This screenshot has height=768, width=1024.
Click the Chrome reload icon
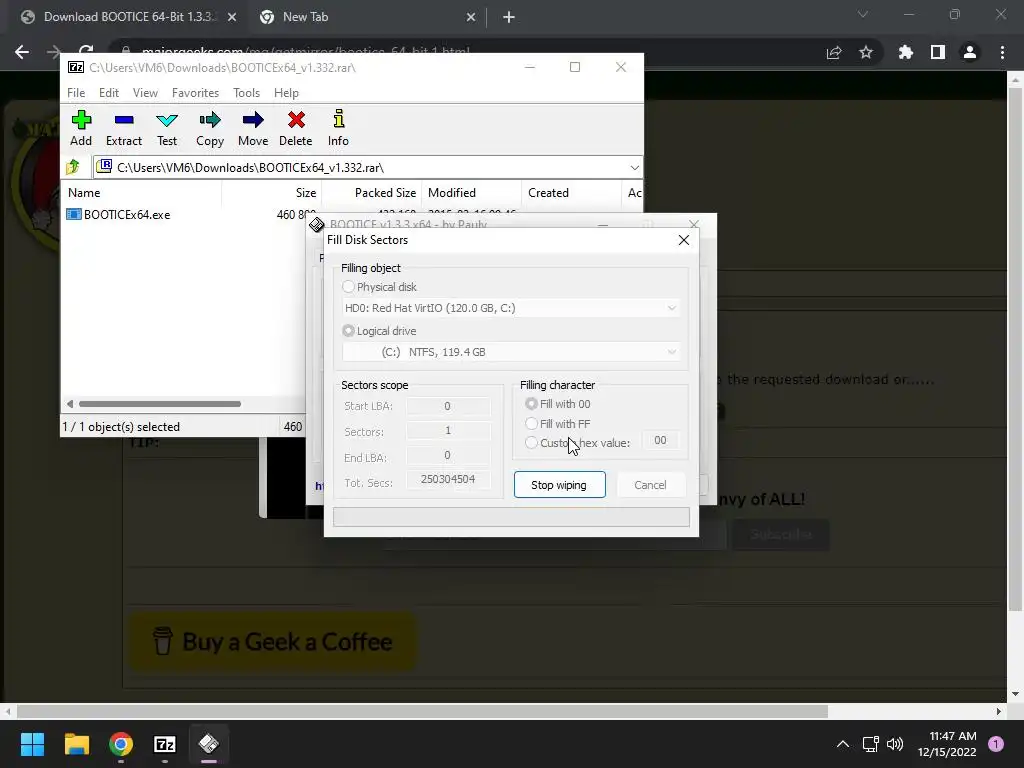click(86, 50)
